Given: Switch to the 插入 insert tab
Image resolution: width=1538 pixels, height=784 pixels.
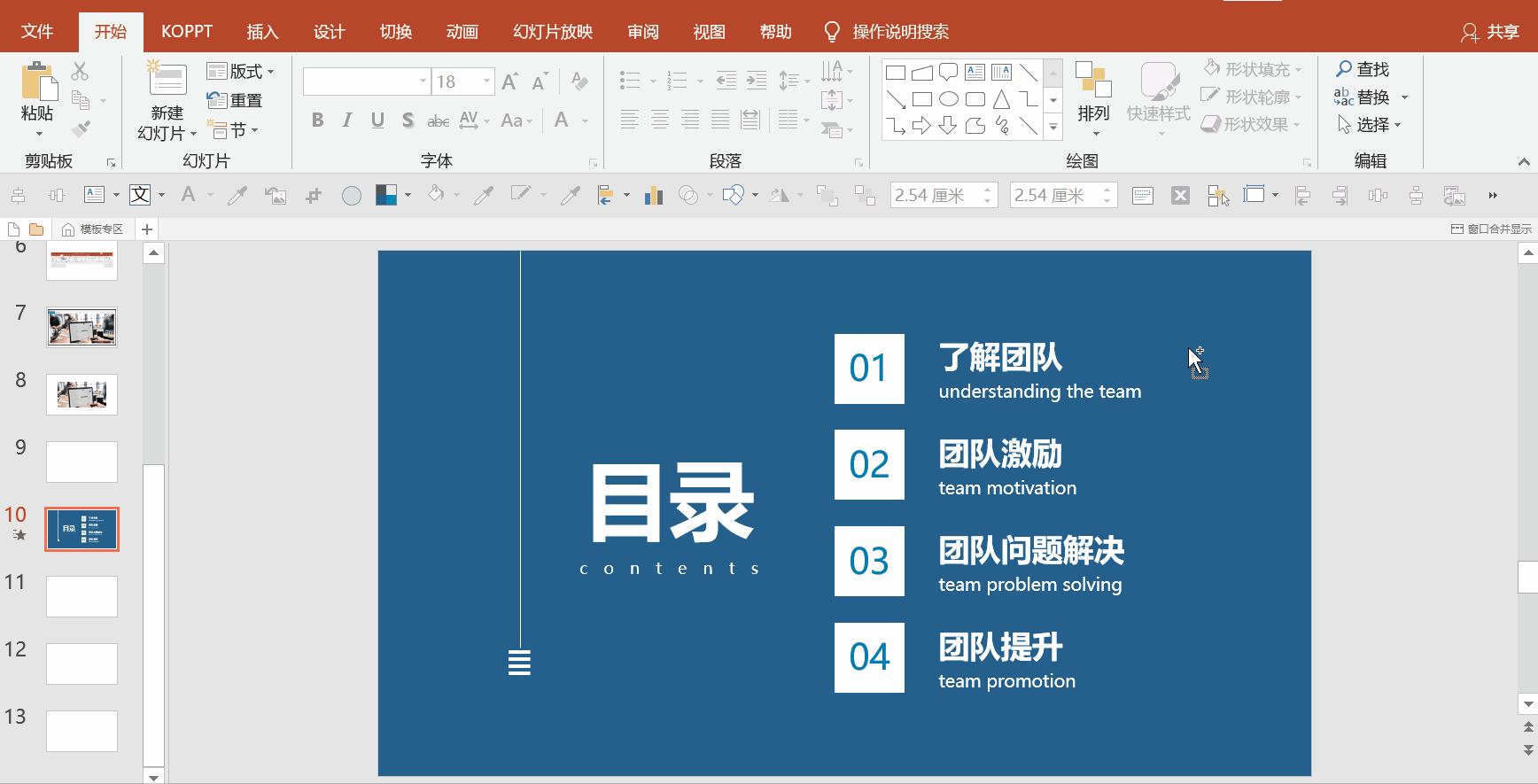Looking at the screenshot, I should [262, 32].
